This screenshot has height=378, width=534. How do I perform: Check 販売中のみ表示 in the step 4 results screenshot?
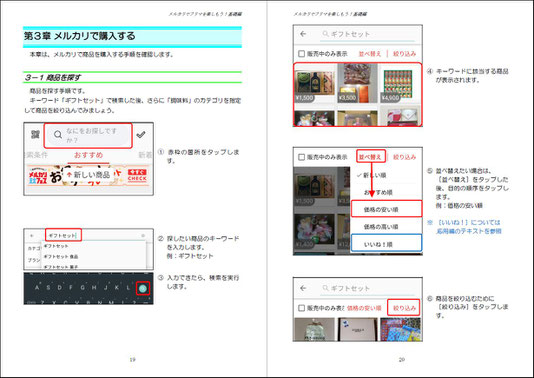pyautogui.click(x=301, y=53)
